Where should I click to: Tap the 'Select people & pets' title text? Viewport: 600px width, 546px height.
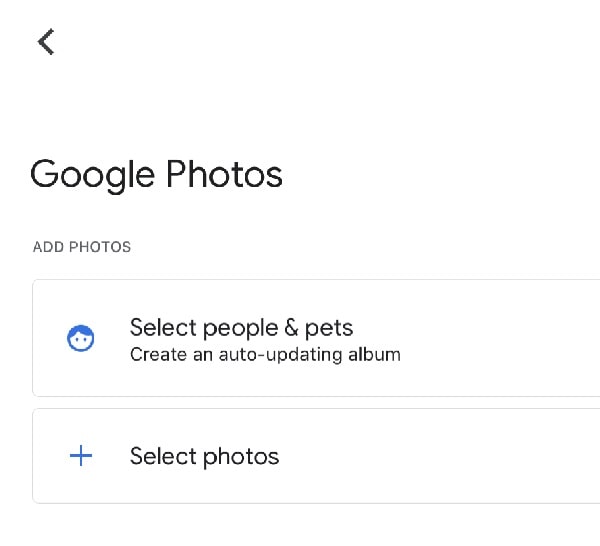click(x=241, y=327)
